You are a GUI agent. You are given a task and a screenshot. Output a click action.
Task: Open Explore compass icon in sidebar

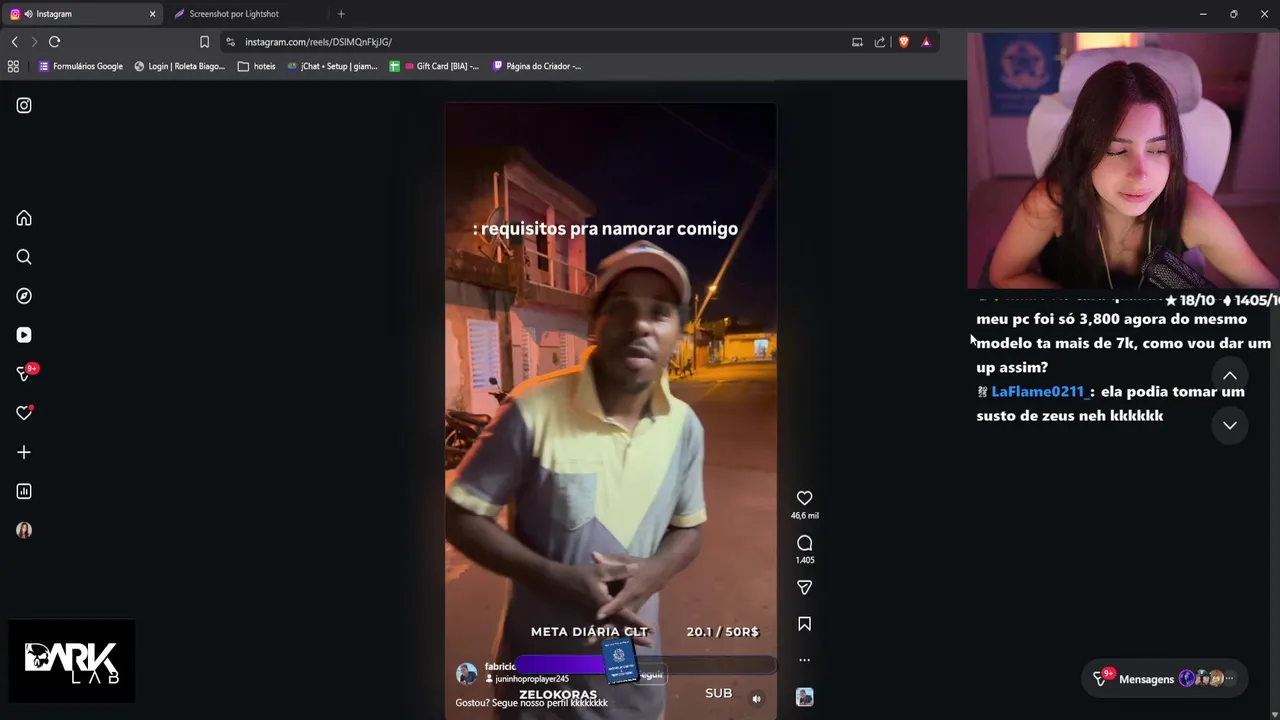coord(24,296)
